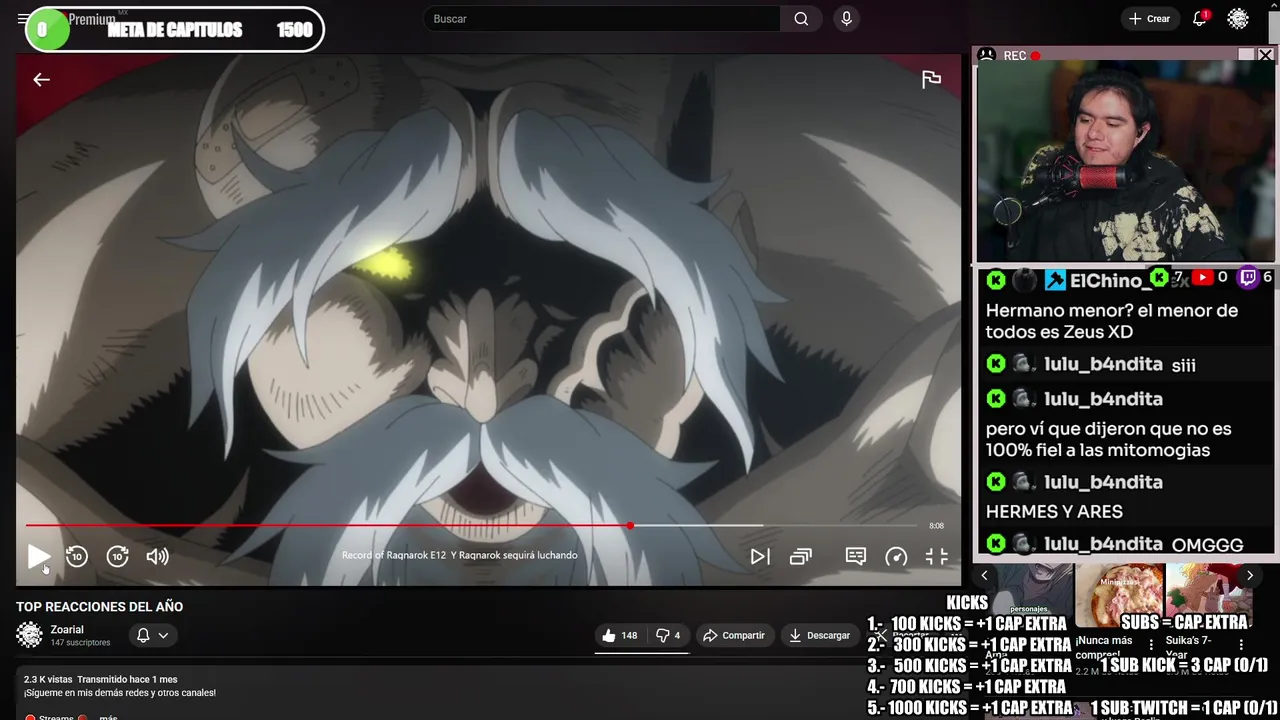Show more suggestion chips with right chevron
Screen dimensions: 1280x720
pos(1249,575)
